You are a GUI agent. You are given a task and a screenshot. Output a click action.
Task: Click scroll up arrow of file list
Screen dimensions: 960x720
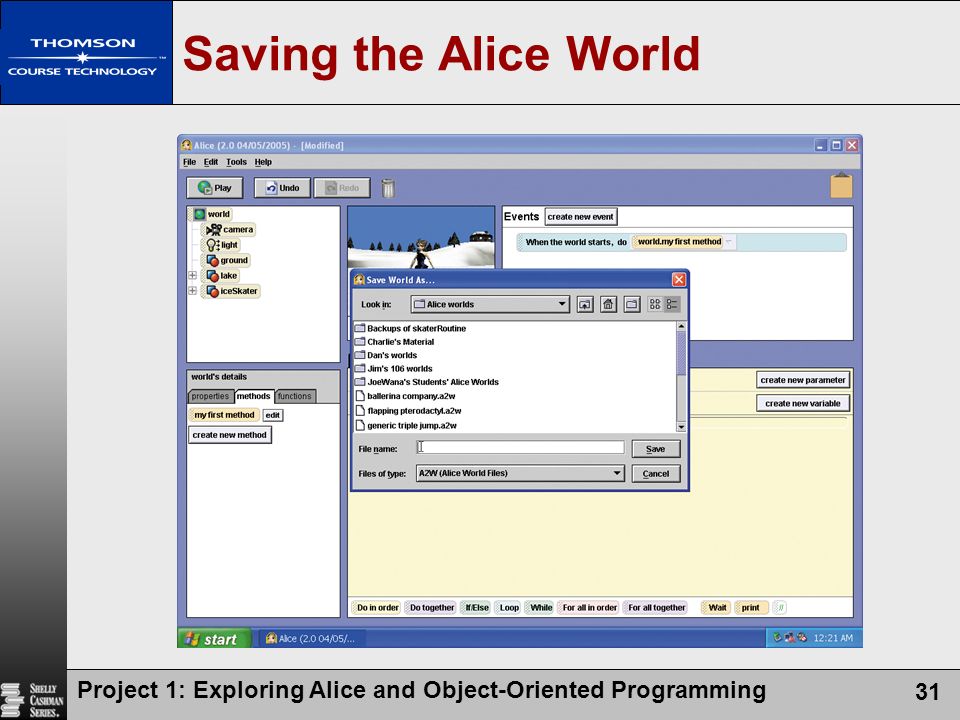(681, 327)
